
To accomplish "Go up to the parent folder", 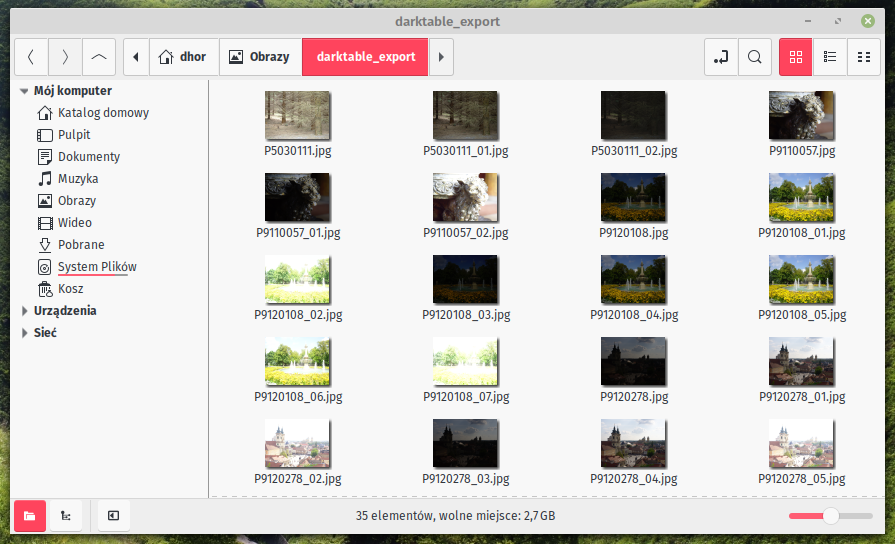I will (x=99, y=57).
